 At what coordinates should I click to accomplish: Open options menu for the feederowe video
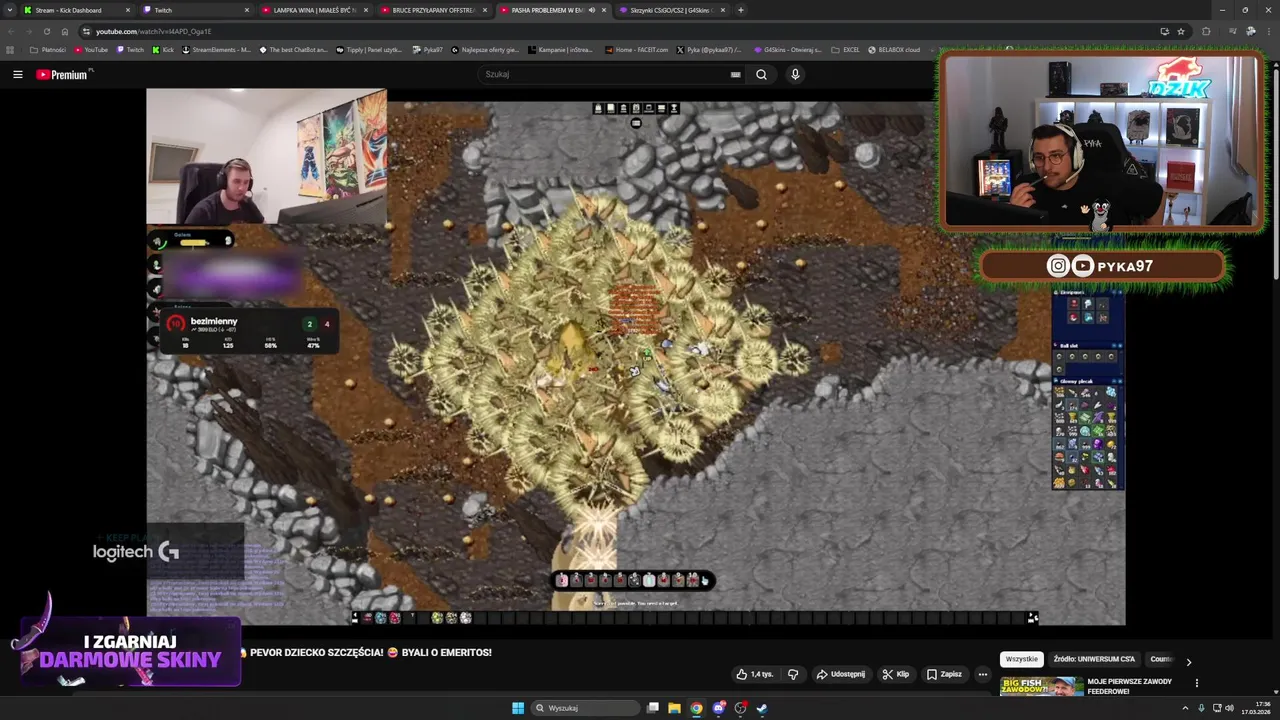[1196, 683]
